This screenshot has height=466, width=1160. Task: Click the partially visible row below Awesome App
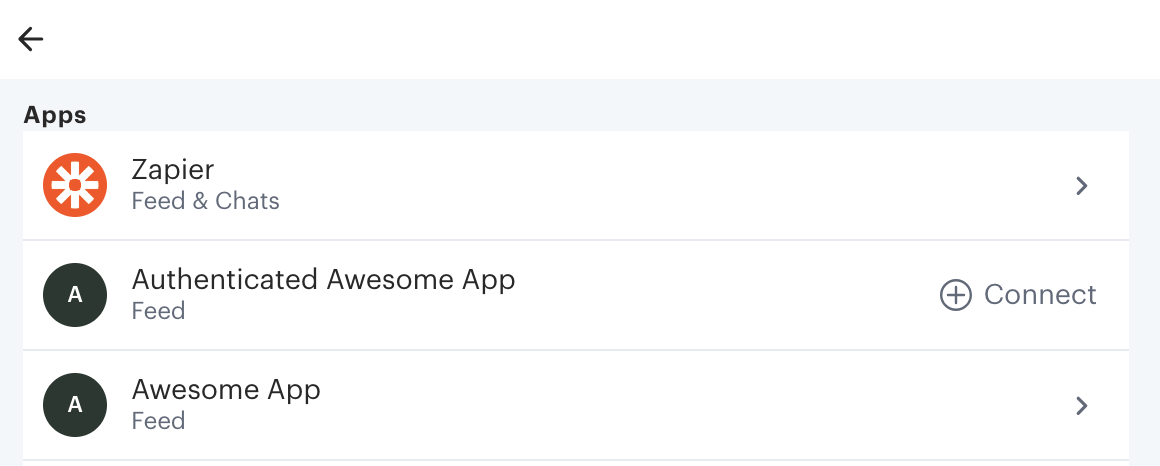576,464
